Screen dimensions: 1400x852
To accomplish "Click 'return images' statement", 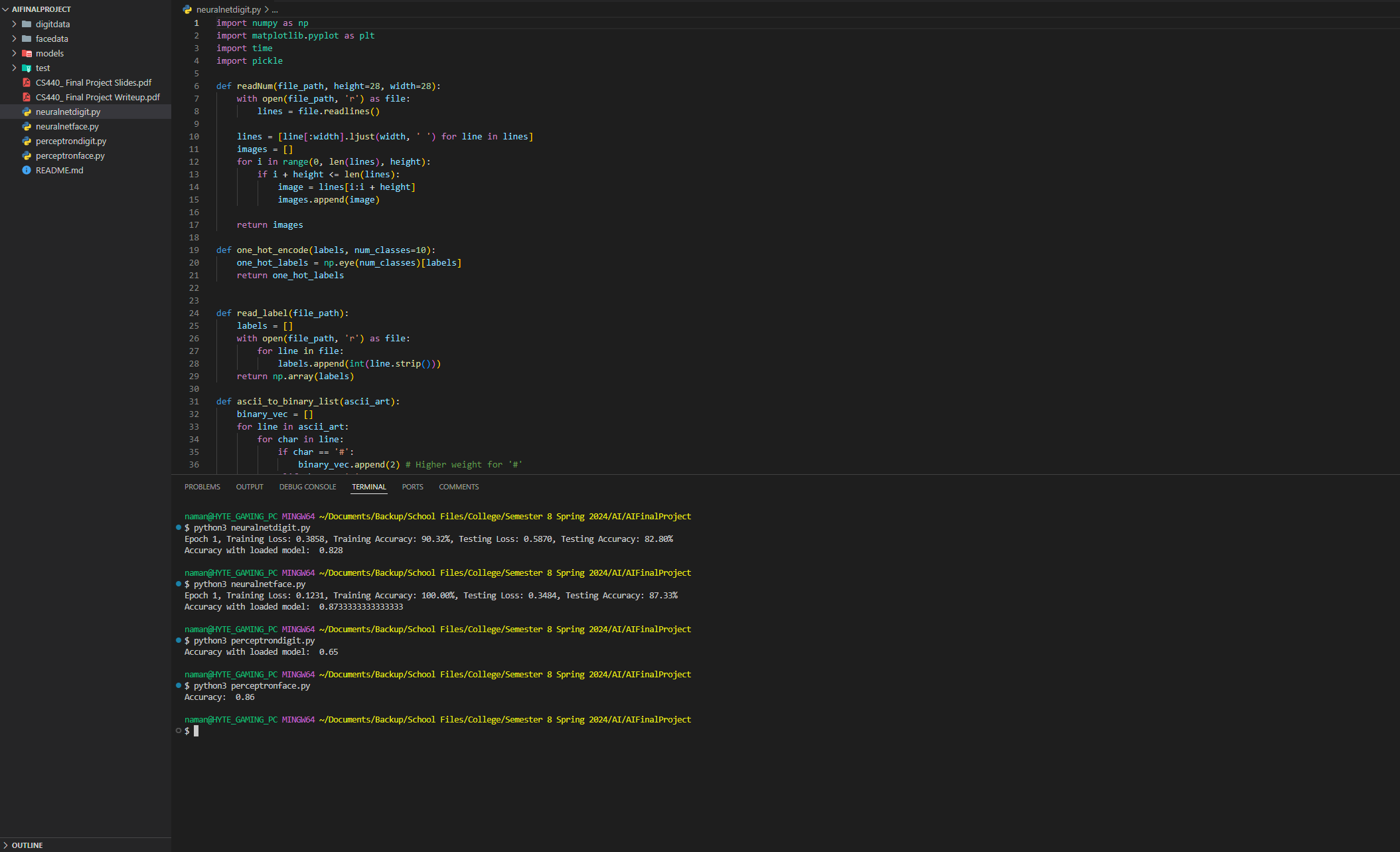I will coord(270,225).
